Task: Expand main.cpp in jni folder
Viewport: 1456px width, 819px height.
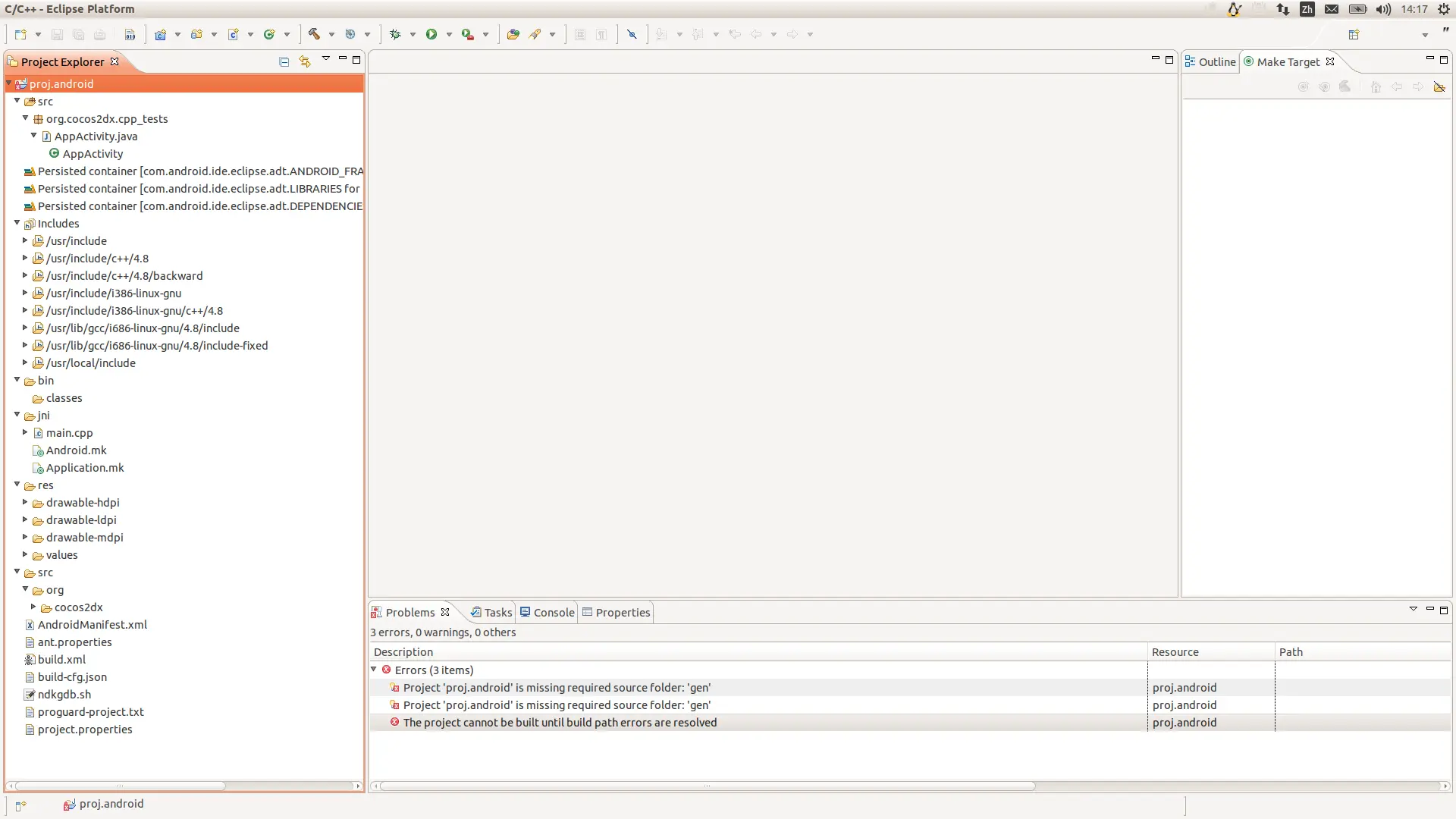Action: 25,432
